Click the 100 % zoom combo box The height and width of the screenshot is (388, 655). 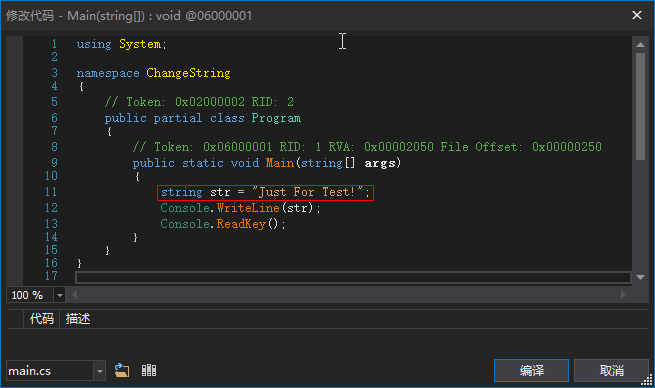[x=36, y=295]
